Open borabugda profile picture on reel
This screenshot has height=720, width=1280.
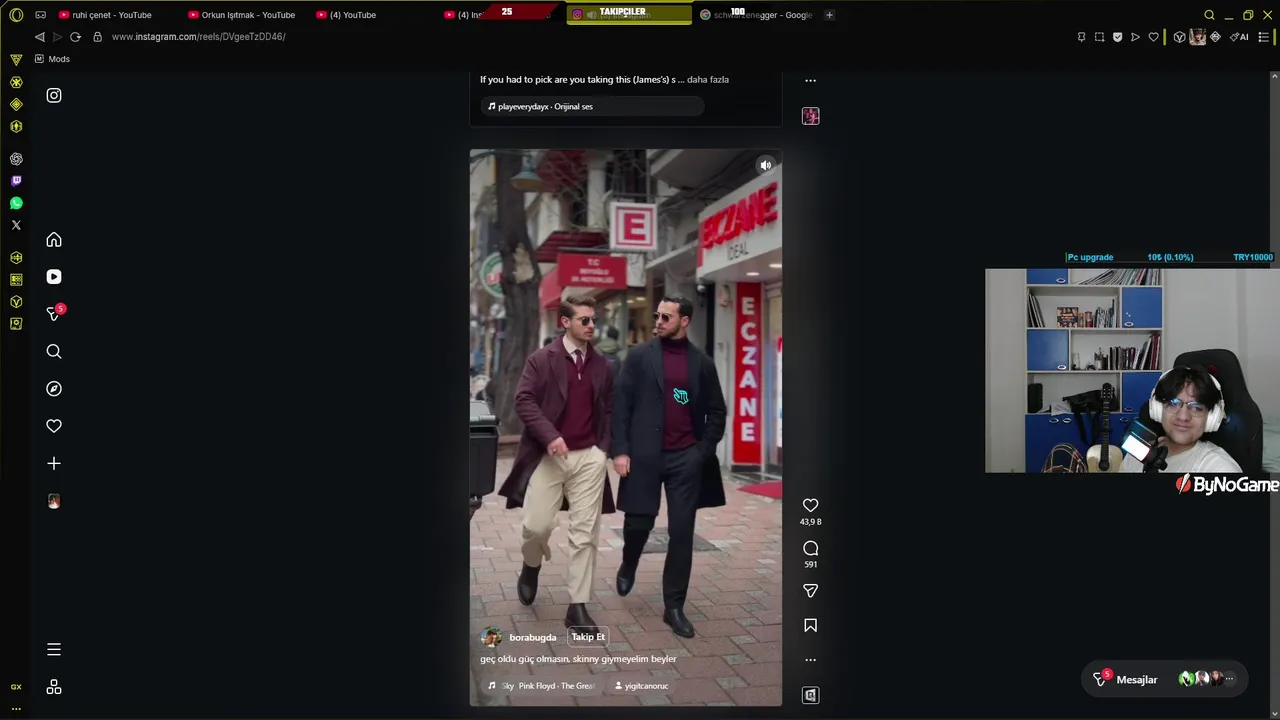pos(491,637)
